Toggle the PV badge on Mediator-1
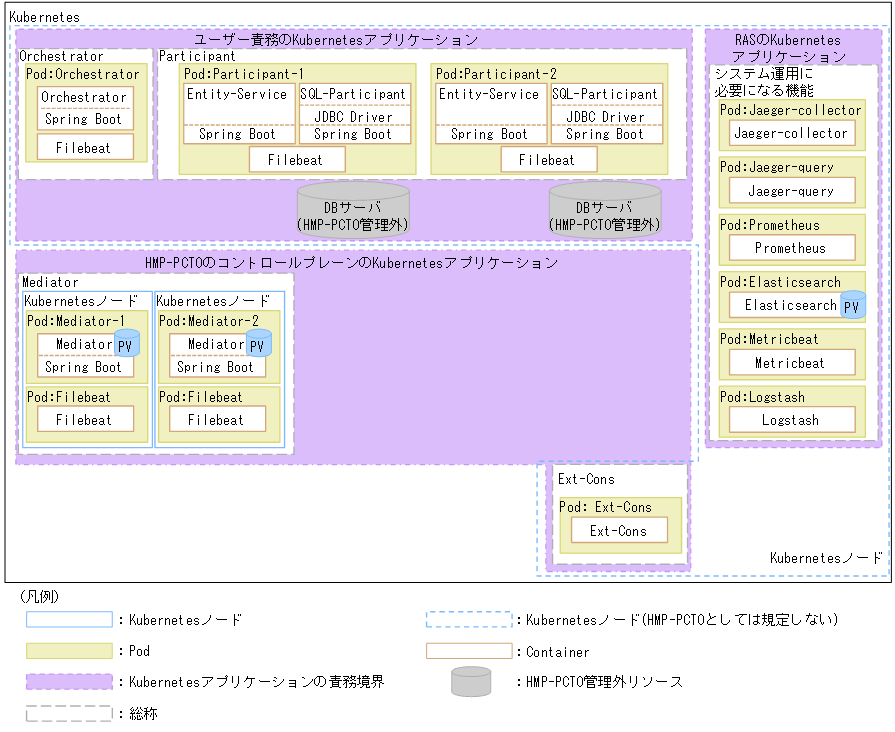This screenshot has width=895, height=732. 128,344
